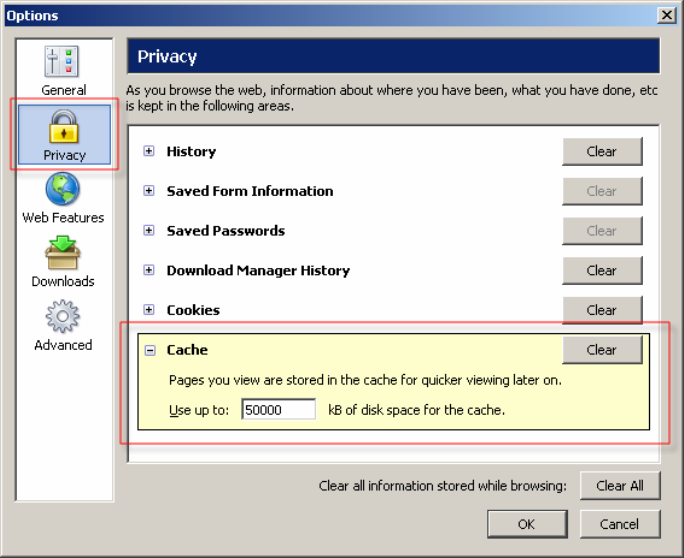Image resolution: width=684 pixels, height=558 pixels.
Task: Expand the History section
Action: click(x=149, y=151)
